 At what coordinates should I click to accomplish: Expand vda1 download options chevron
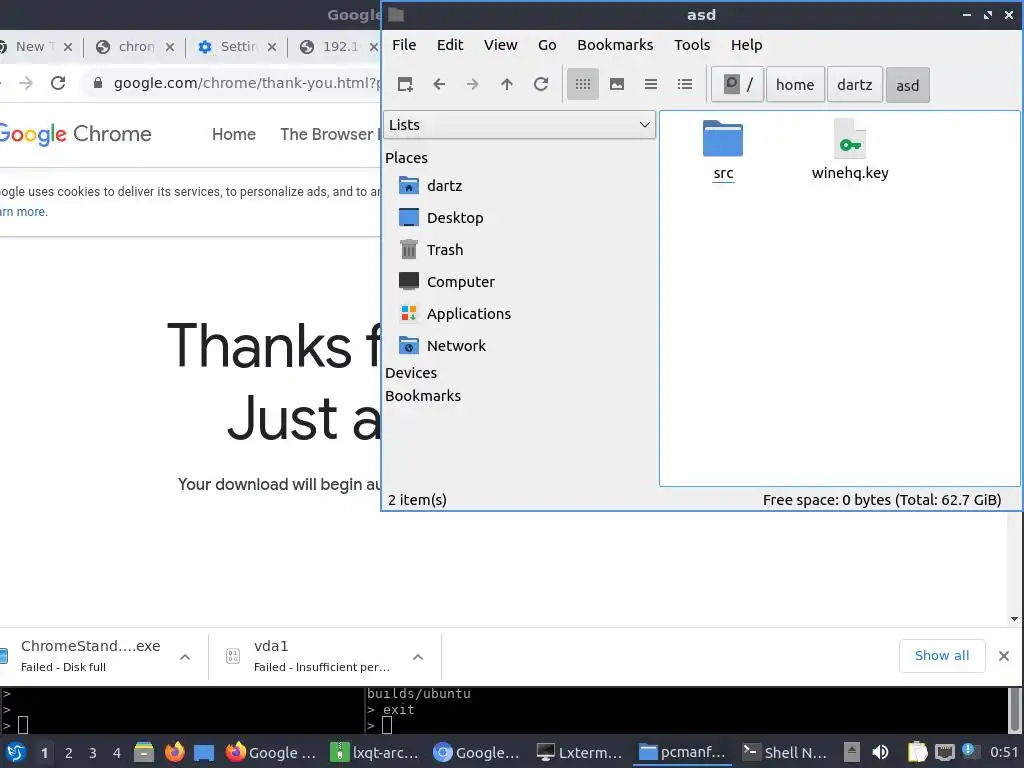tap(418, 657)
